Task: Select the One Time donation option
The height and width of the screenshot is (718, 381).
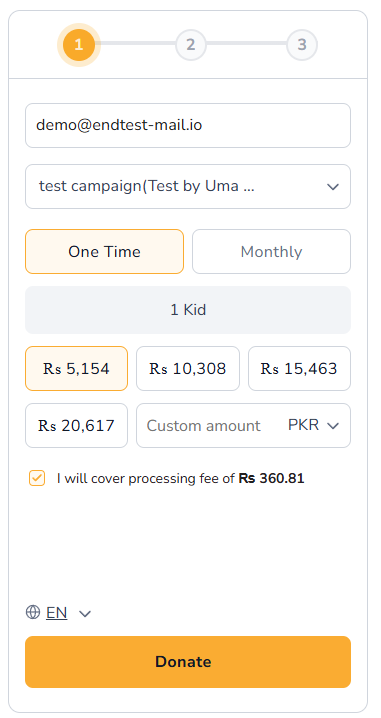Action: 104,251
